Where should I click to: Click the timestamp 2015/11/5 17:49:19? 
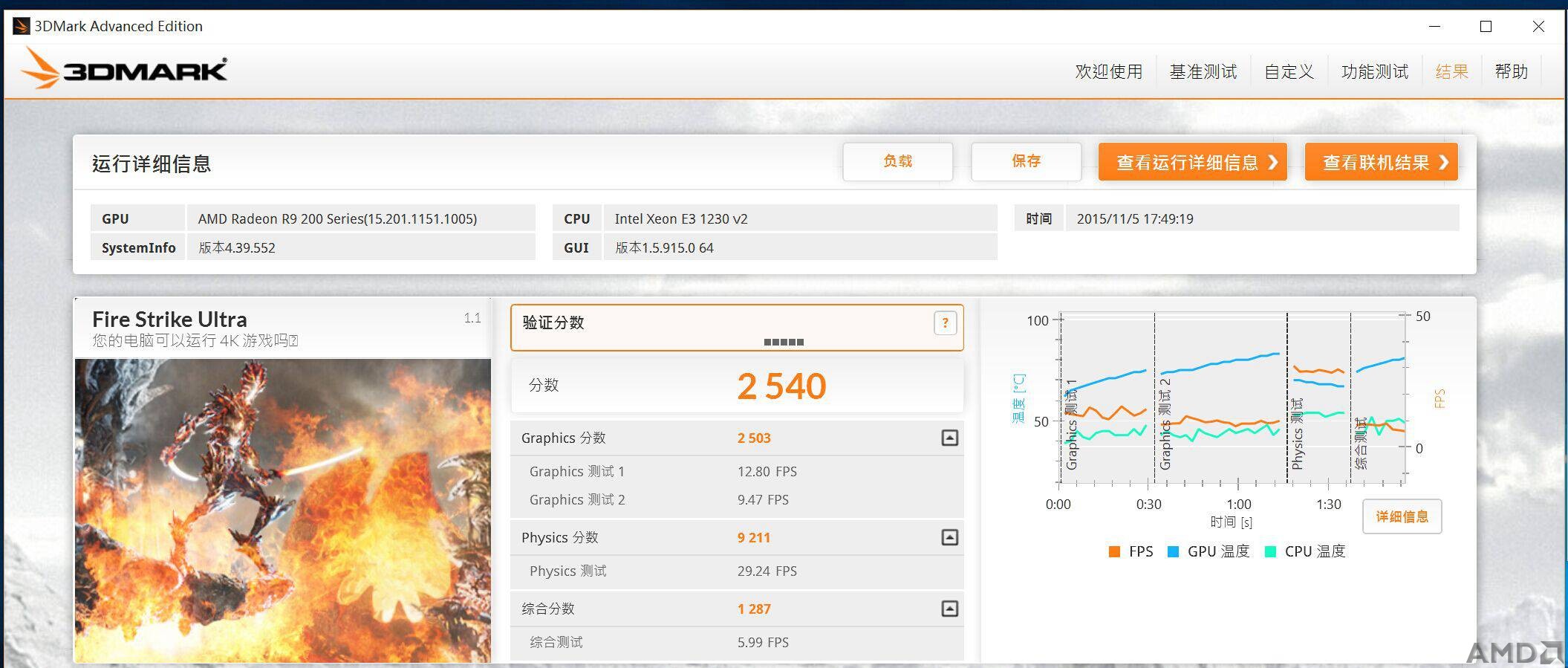click(x=1135, y=218)
